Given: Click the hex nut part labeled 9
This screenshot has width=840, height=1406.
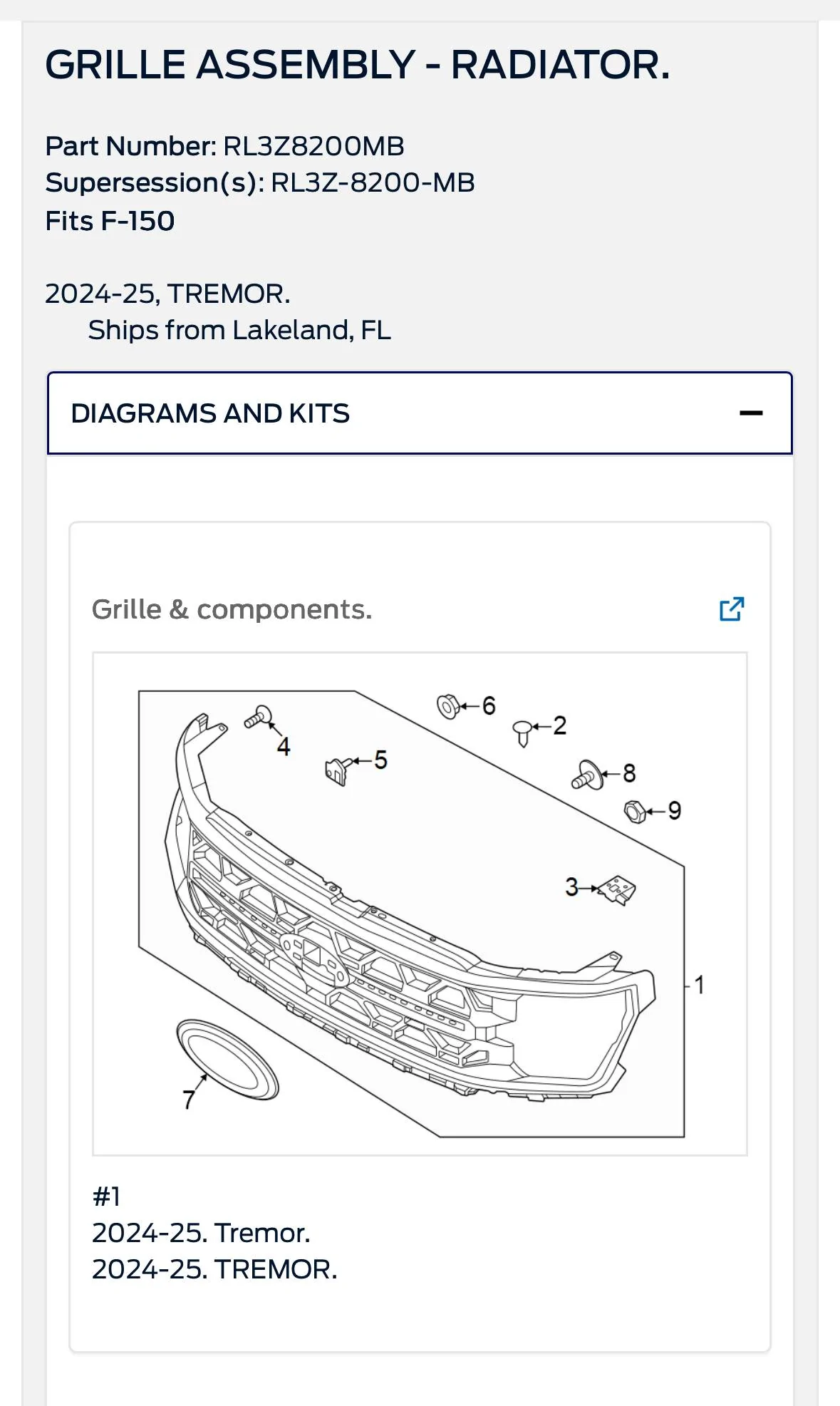Looking at the screenshot, I should [635, 811].
